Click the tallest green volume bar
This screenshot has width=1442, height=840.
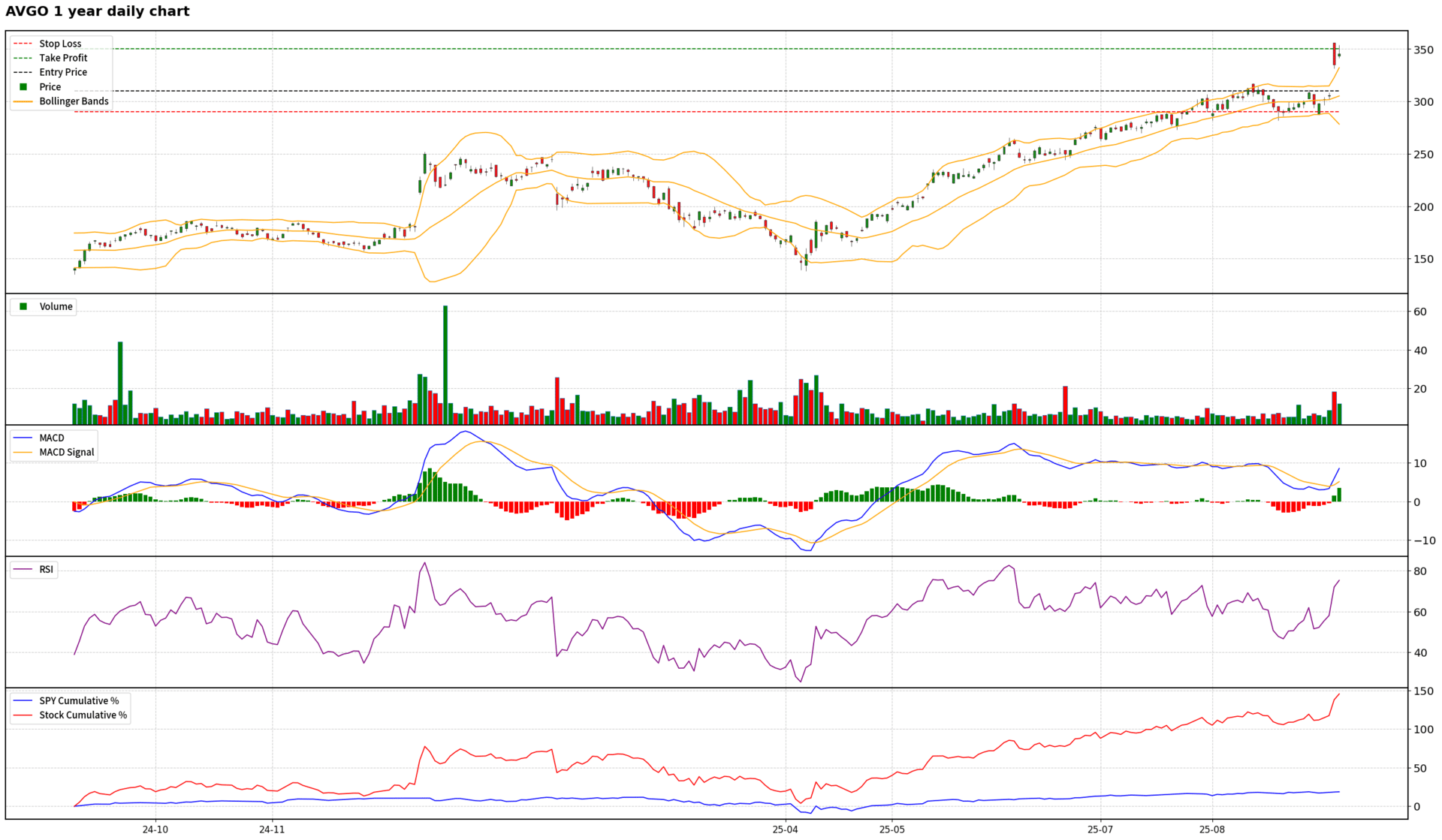point(445,364)
